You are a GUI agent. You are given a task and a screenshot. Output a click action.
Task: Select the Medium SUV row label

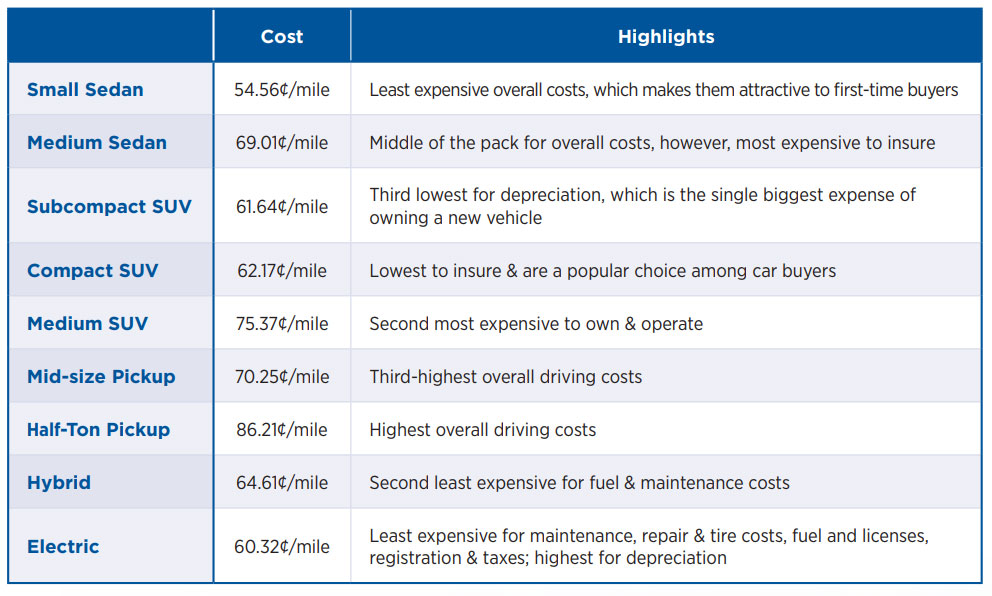click(87, 324)
